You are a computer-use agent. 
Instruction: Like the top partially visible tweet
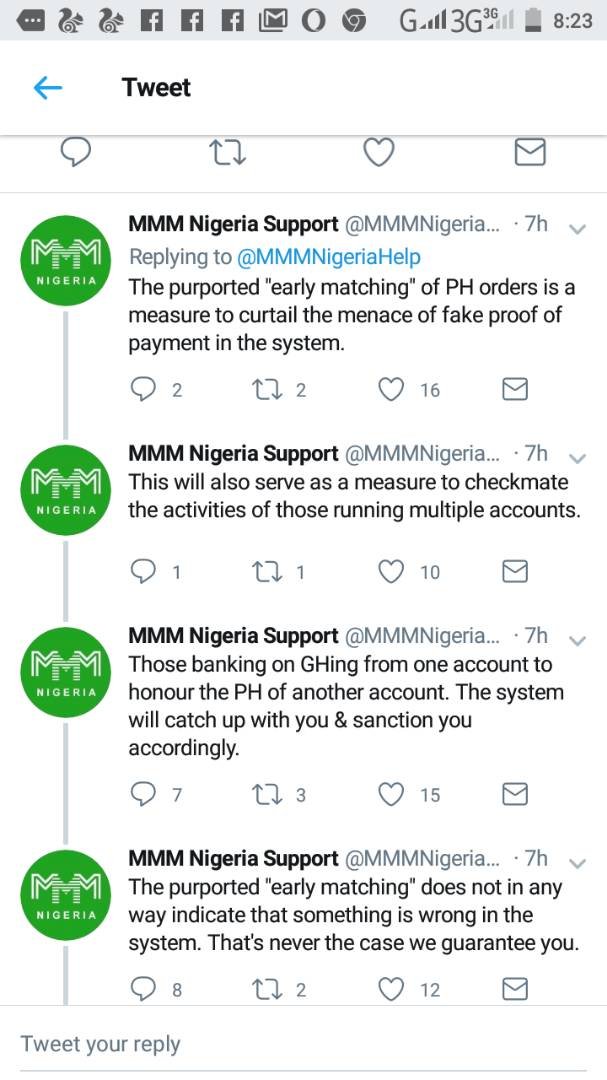pos(378,152)
